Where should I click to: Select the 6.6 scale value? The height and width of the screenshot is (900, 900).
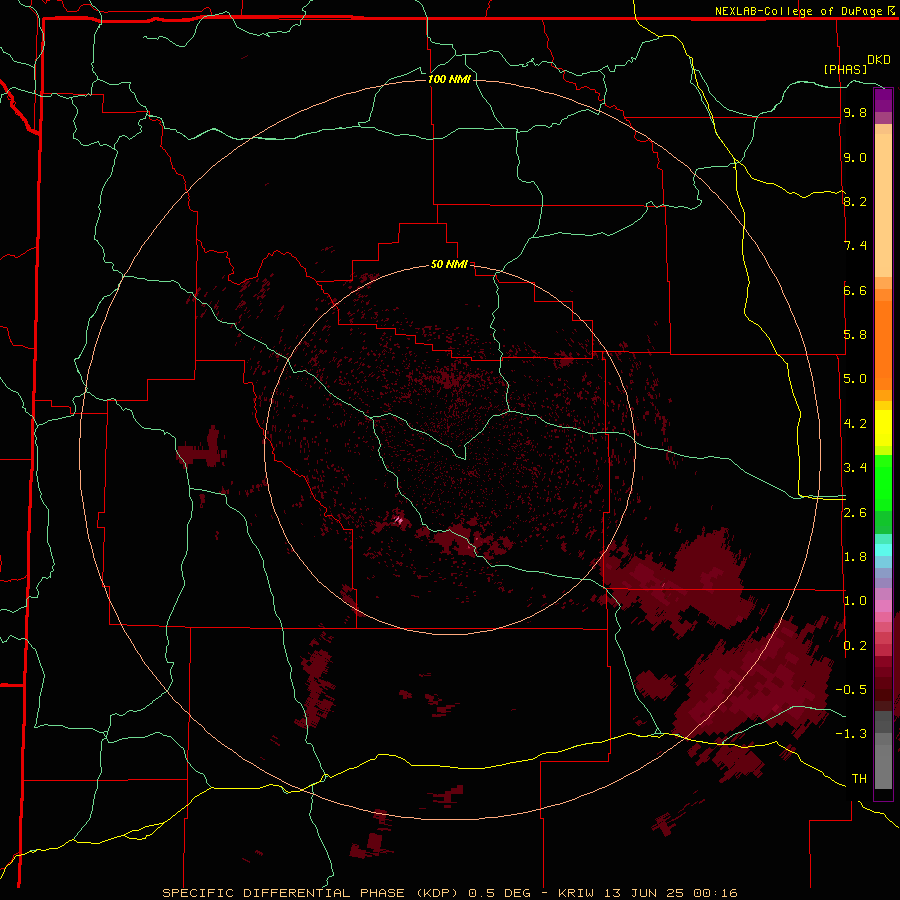pos(855,290)
